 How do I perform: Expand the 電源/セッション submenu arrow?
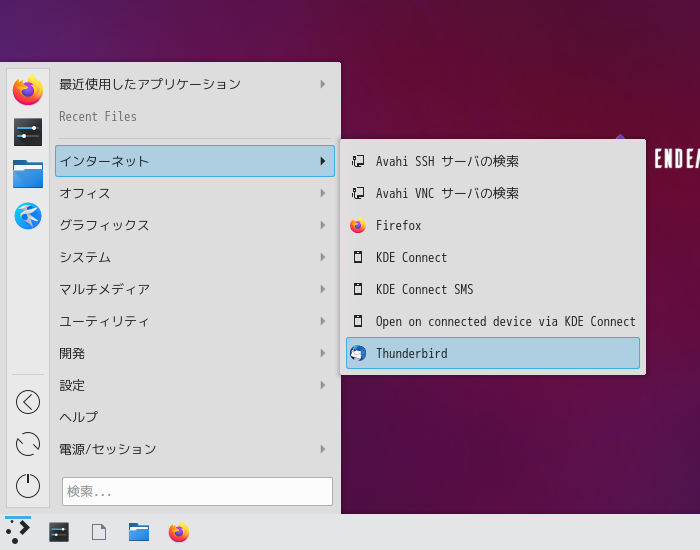[322, 449]
